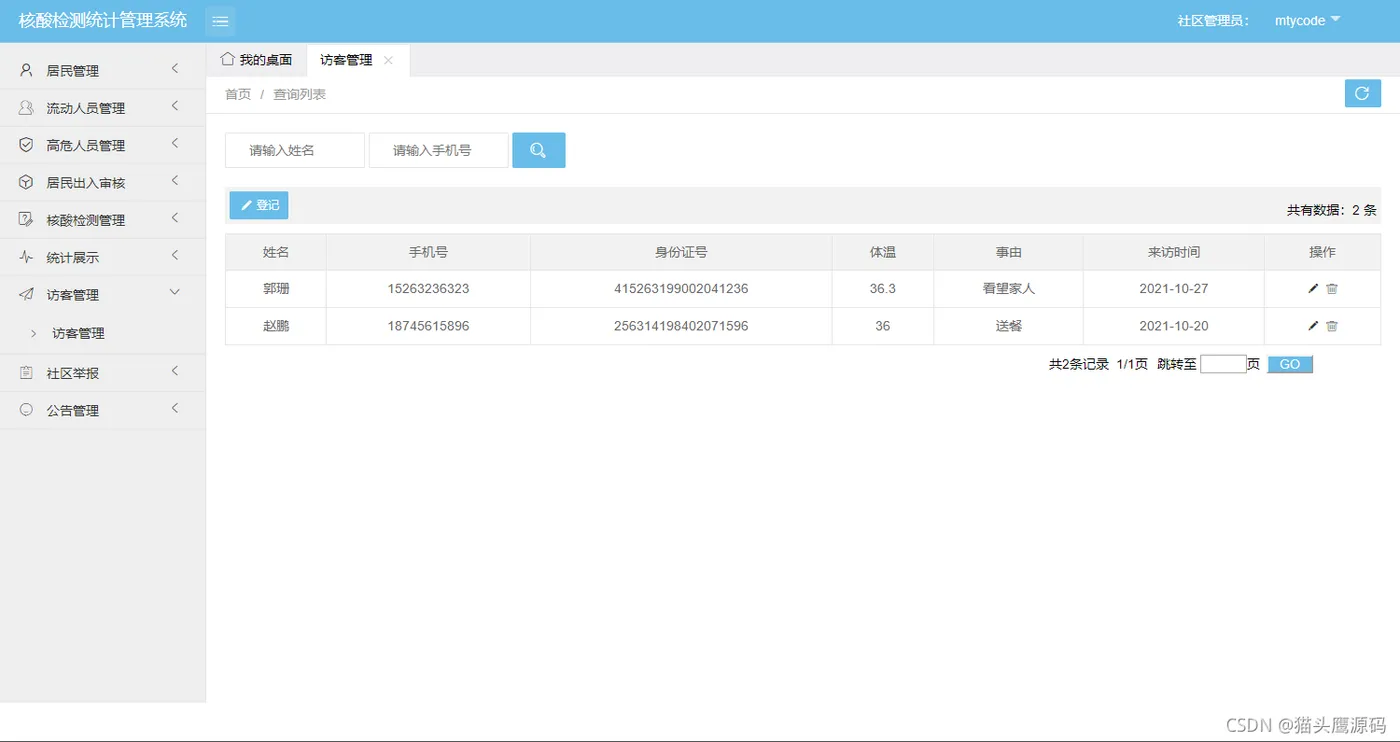
Task: Expand the 高危人员管理 menu chevron
Action: [175, 144]
